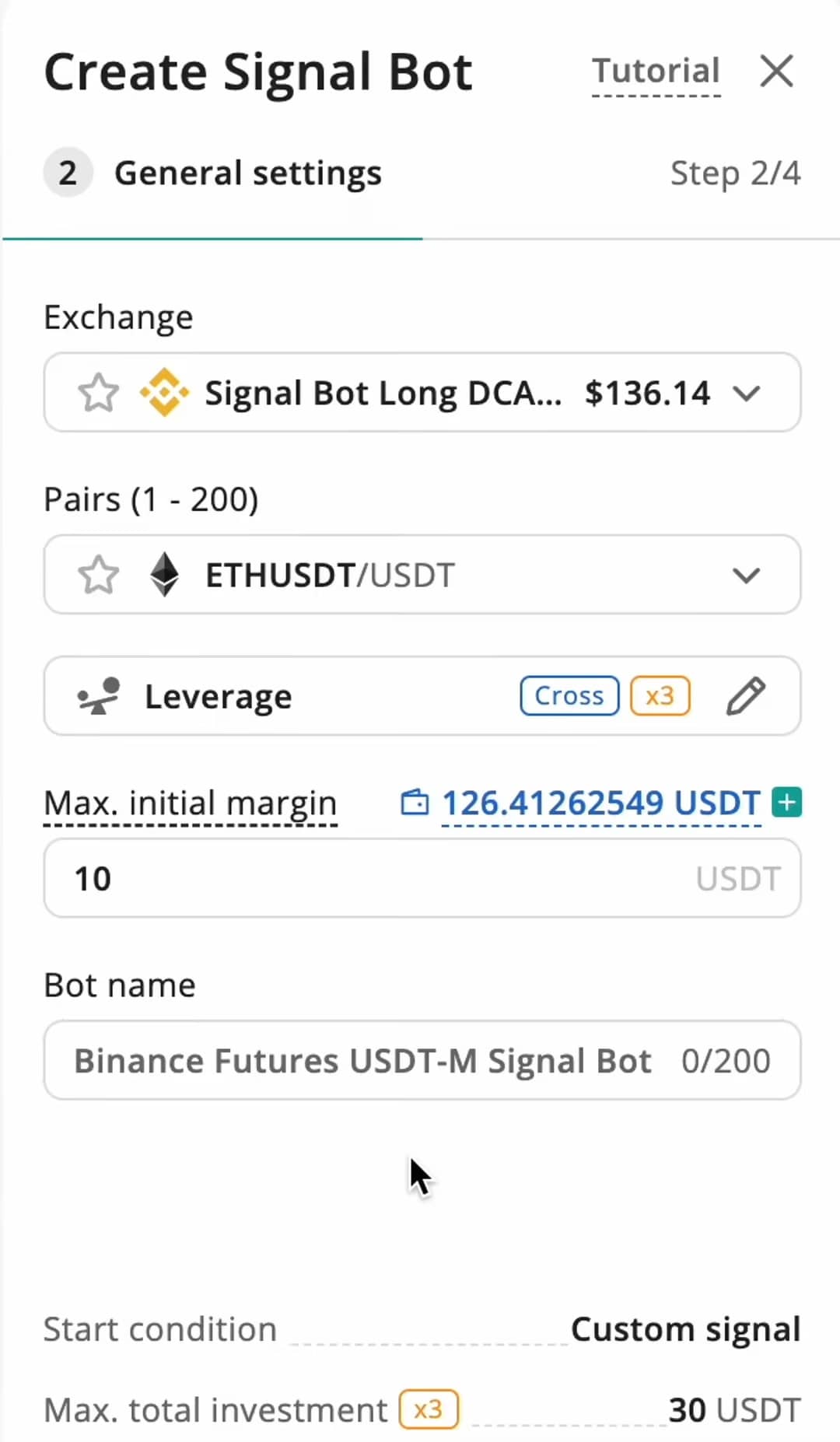Viewport: 840px width, 1442px height.
Task: Favorite the exchange with the star icon
Action: click(99, 393)
